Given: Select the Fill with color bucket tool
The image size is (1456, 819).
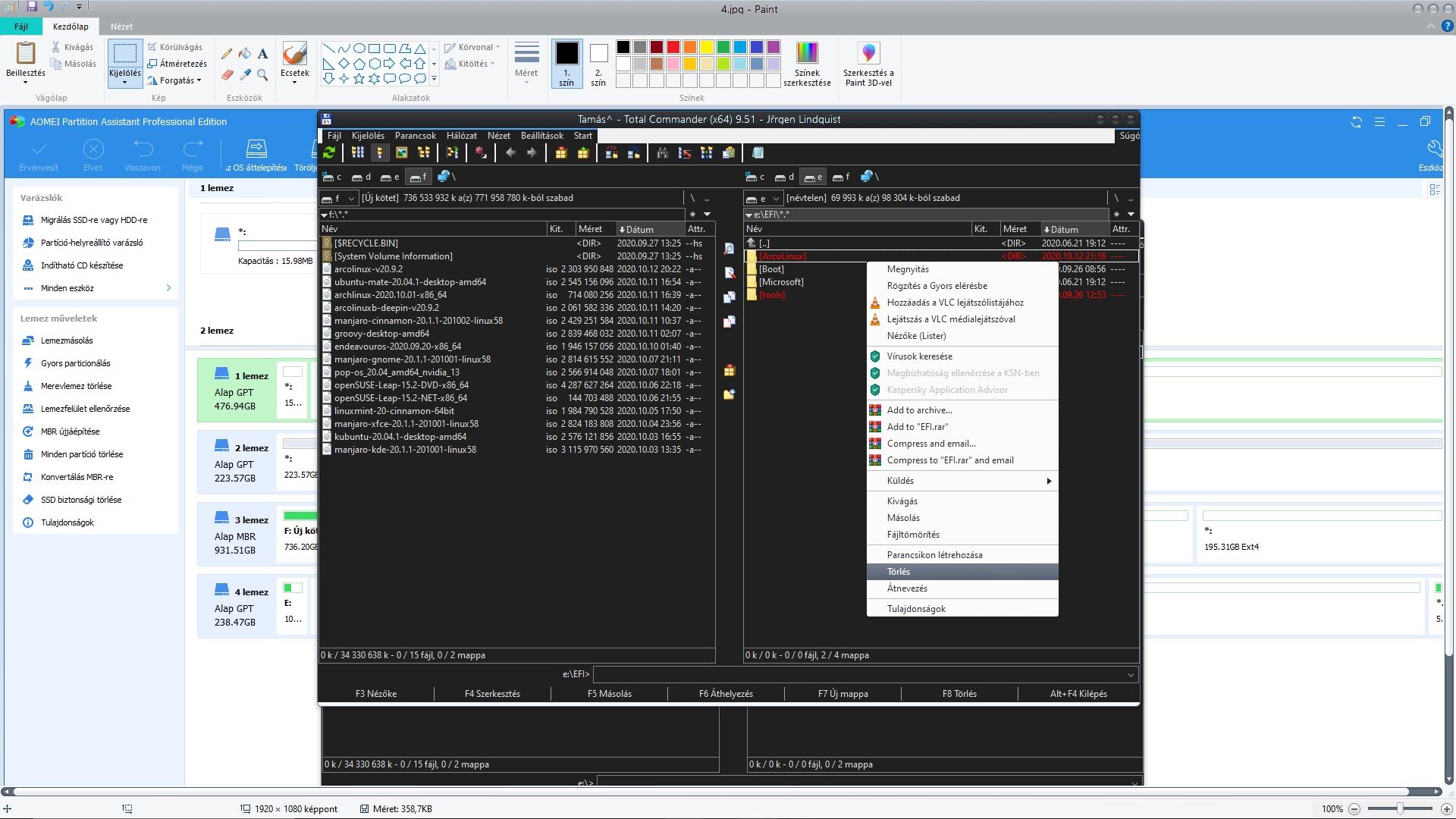Looking at the screenshot, I should (244, 54).
